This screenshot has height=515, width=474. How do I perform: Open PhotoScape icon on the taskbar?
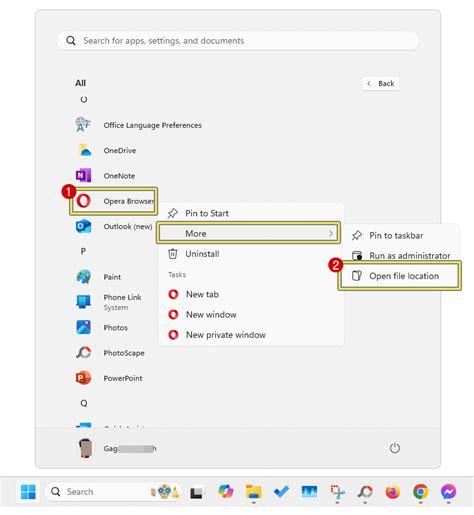click(x=365, y=492)
